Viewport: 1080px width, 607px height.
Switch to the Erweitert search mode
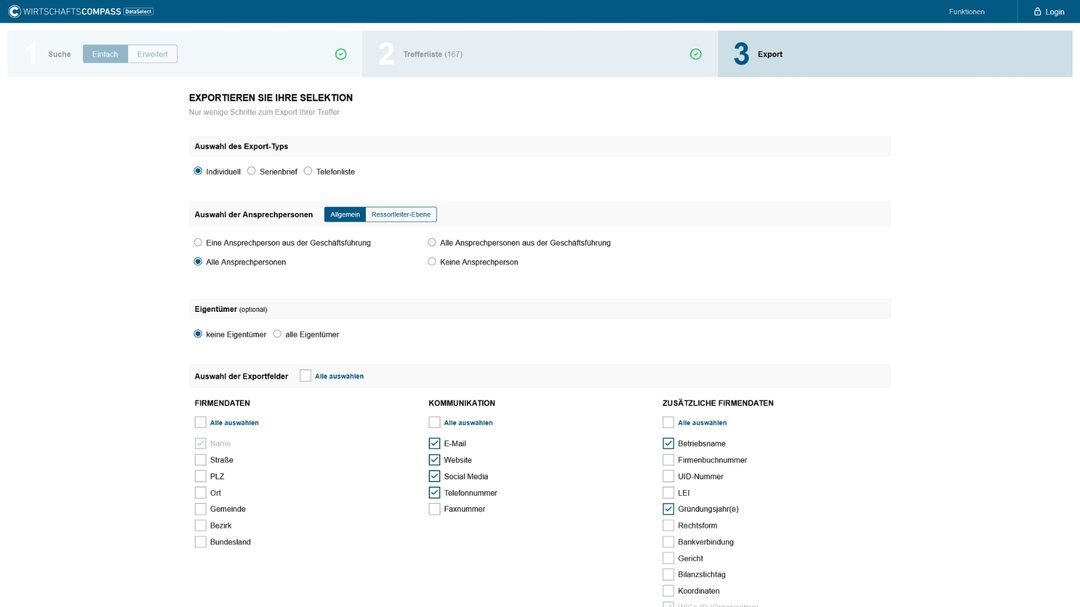[153, 54]
